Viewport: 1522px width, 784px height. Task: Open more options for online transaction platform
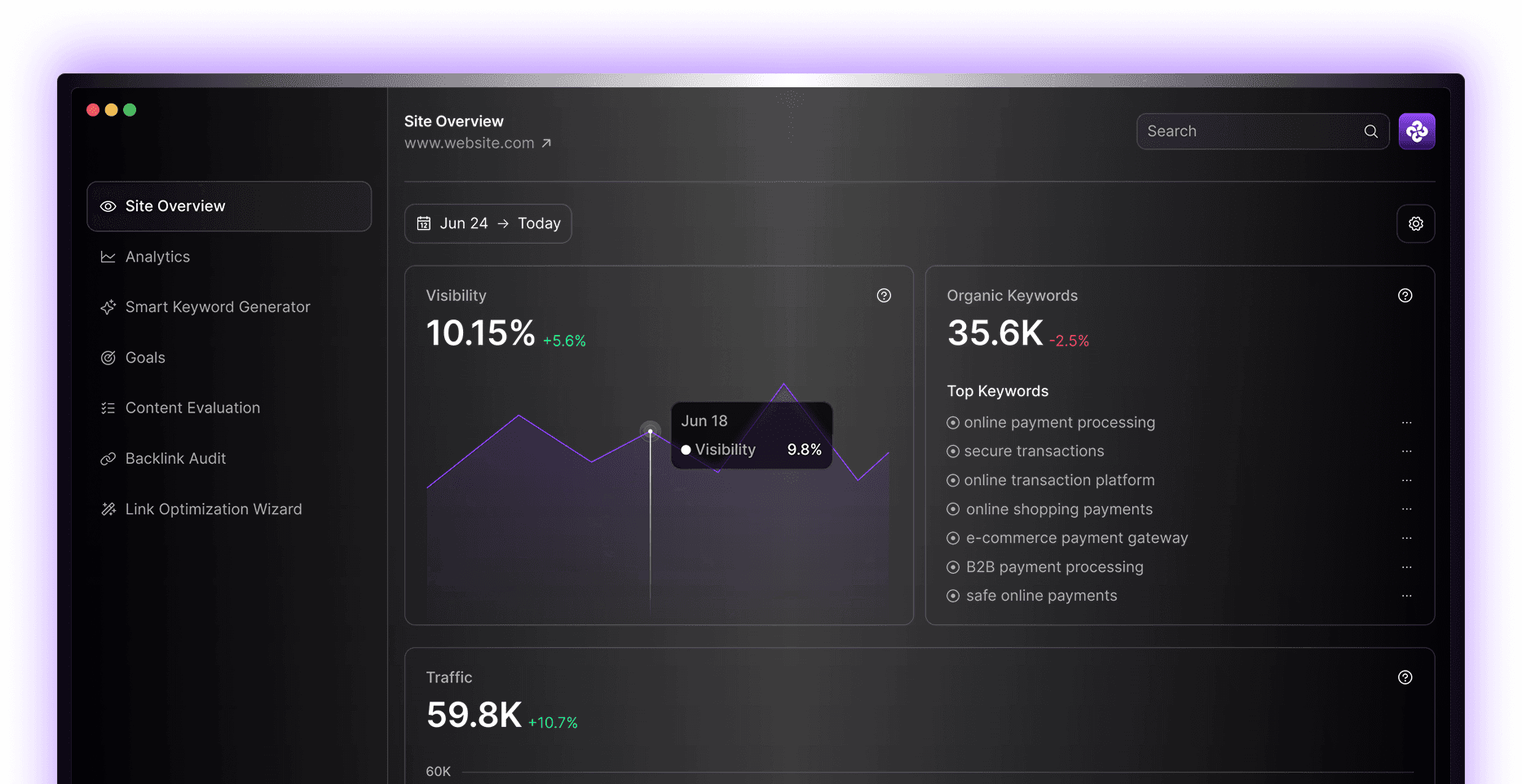click(x=1406, y=481)
